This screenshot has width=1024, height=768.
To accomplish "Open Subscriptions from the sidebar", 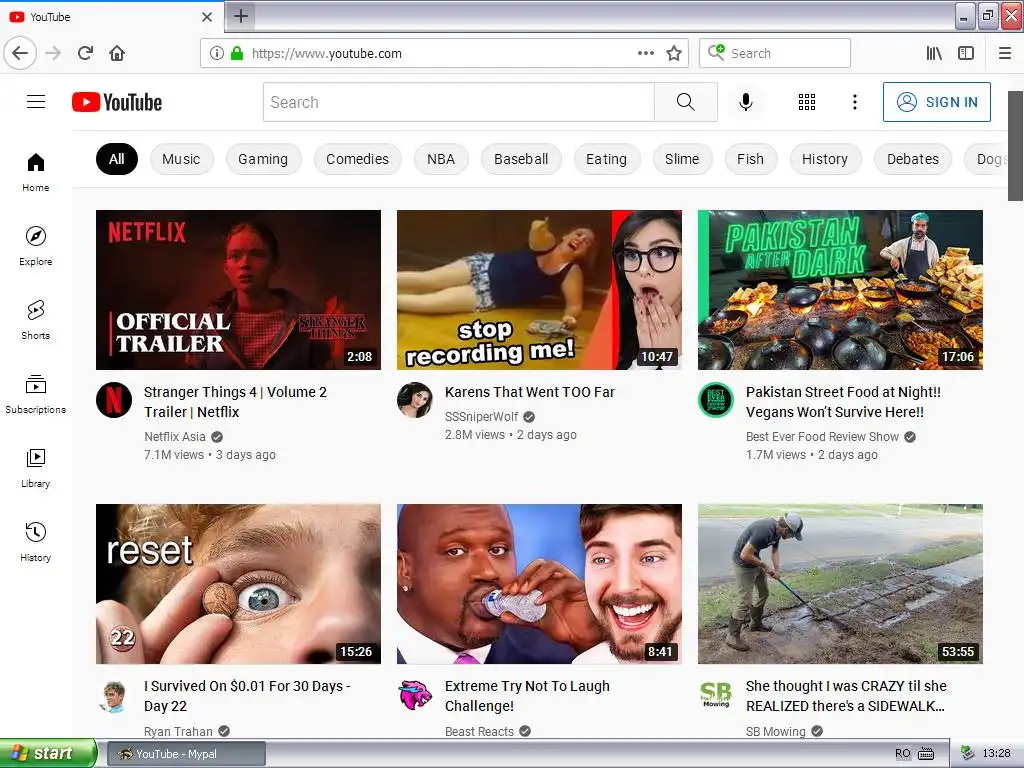I will [36, 394].
